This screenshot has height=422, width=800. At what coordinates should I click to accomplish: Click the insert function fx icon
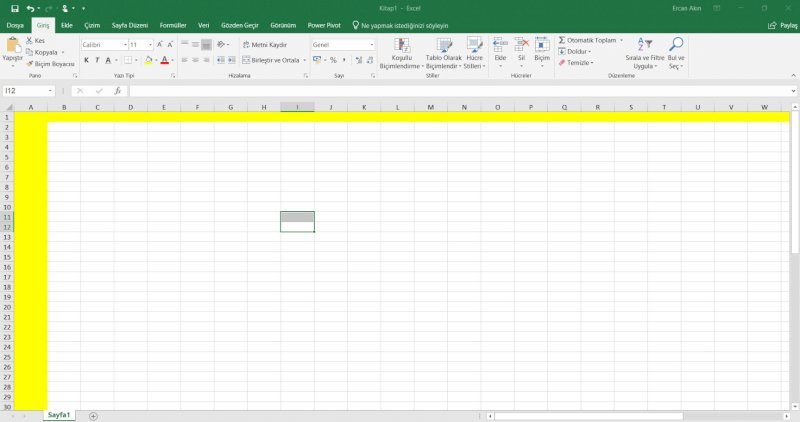tap(117, 90)
